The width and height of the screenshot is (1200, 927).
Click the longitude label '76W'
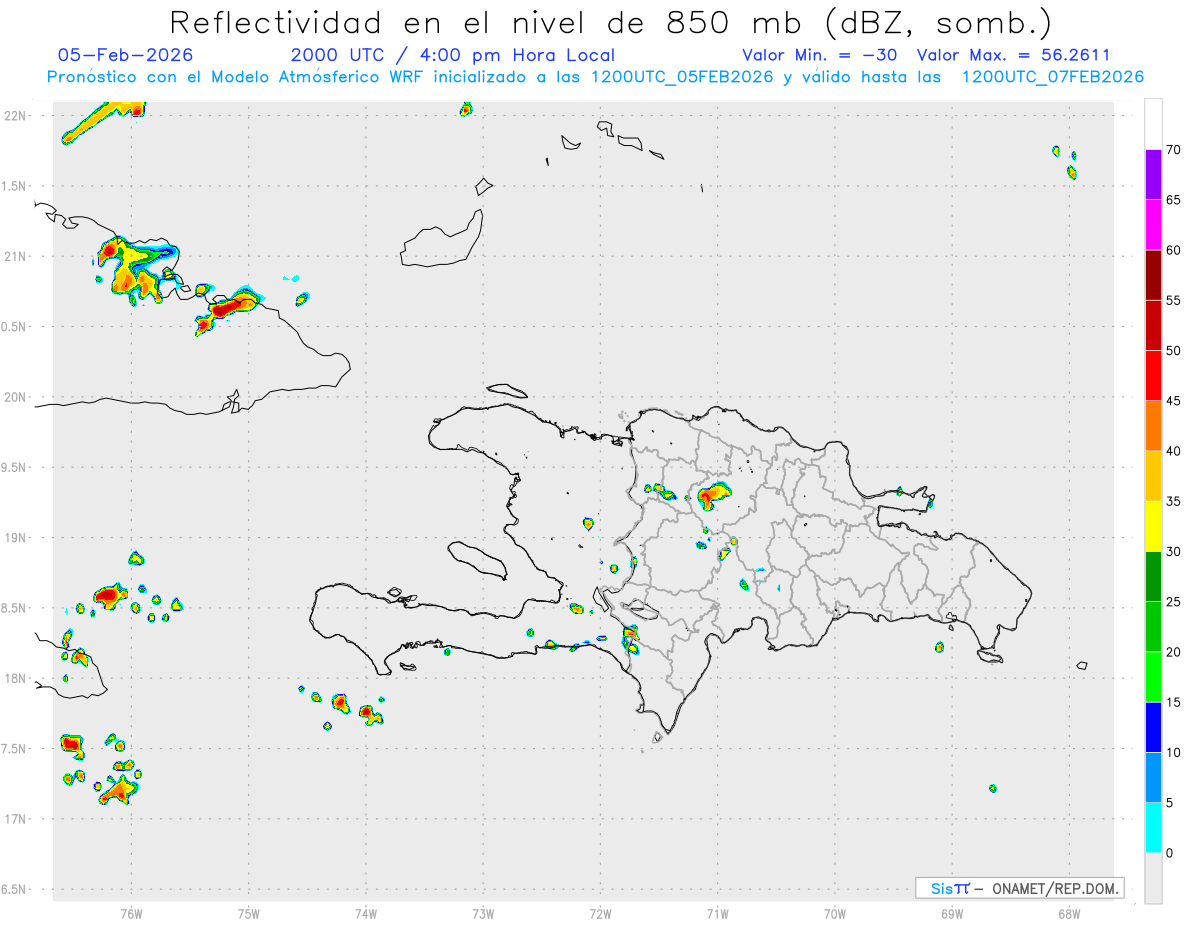(x=131, y=913)
